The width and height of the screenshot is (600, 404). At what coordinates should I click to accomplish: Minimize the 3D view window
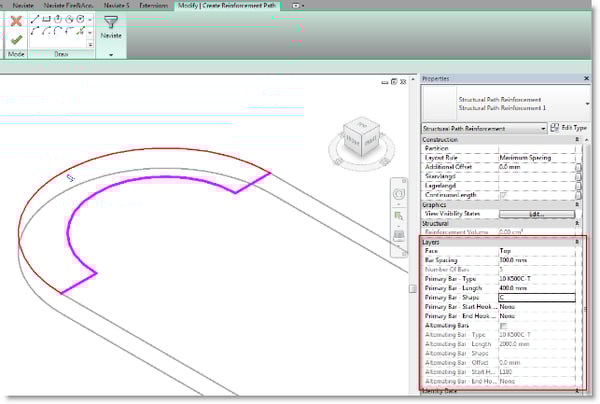click(385, 82)
